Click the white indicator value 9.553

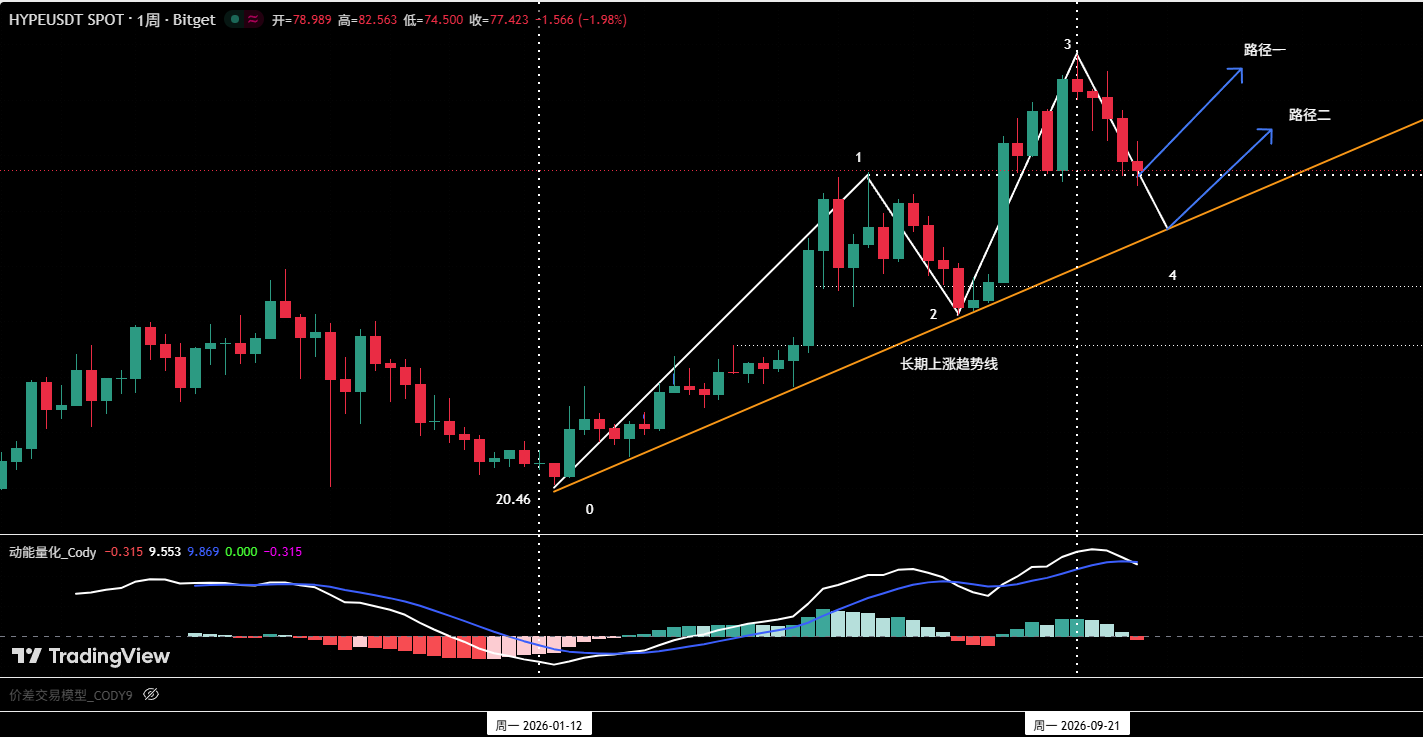(x=164, y=552)
